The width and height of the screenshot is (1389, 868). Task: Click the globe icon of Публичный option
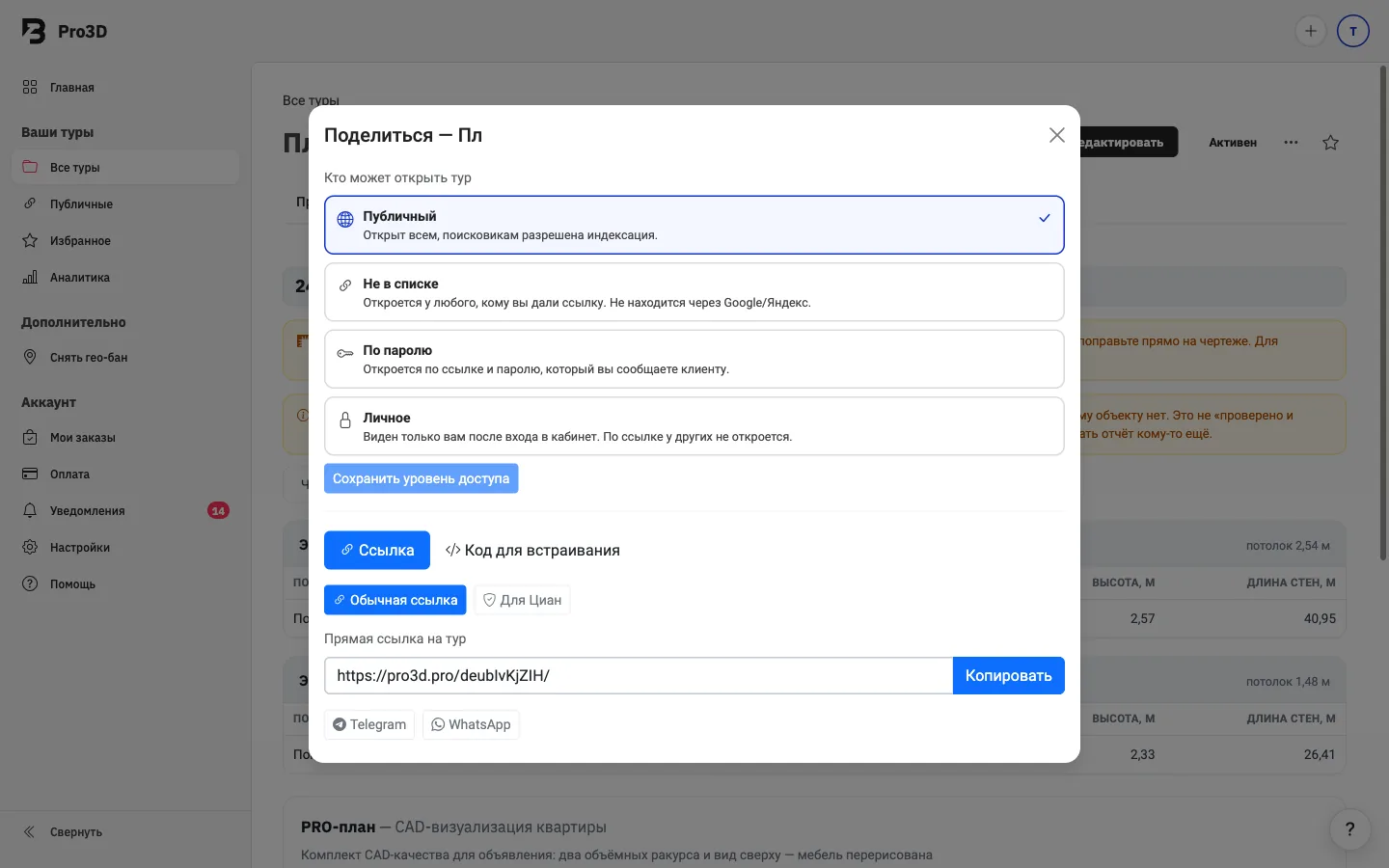(345, 220)
